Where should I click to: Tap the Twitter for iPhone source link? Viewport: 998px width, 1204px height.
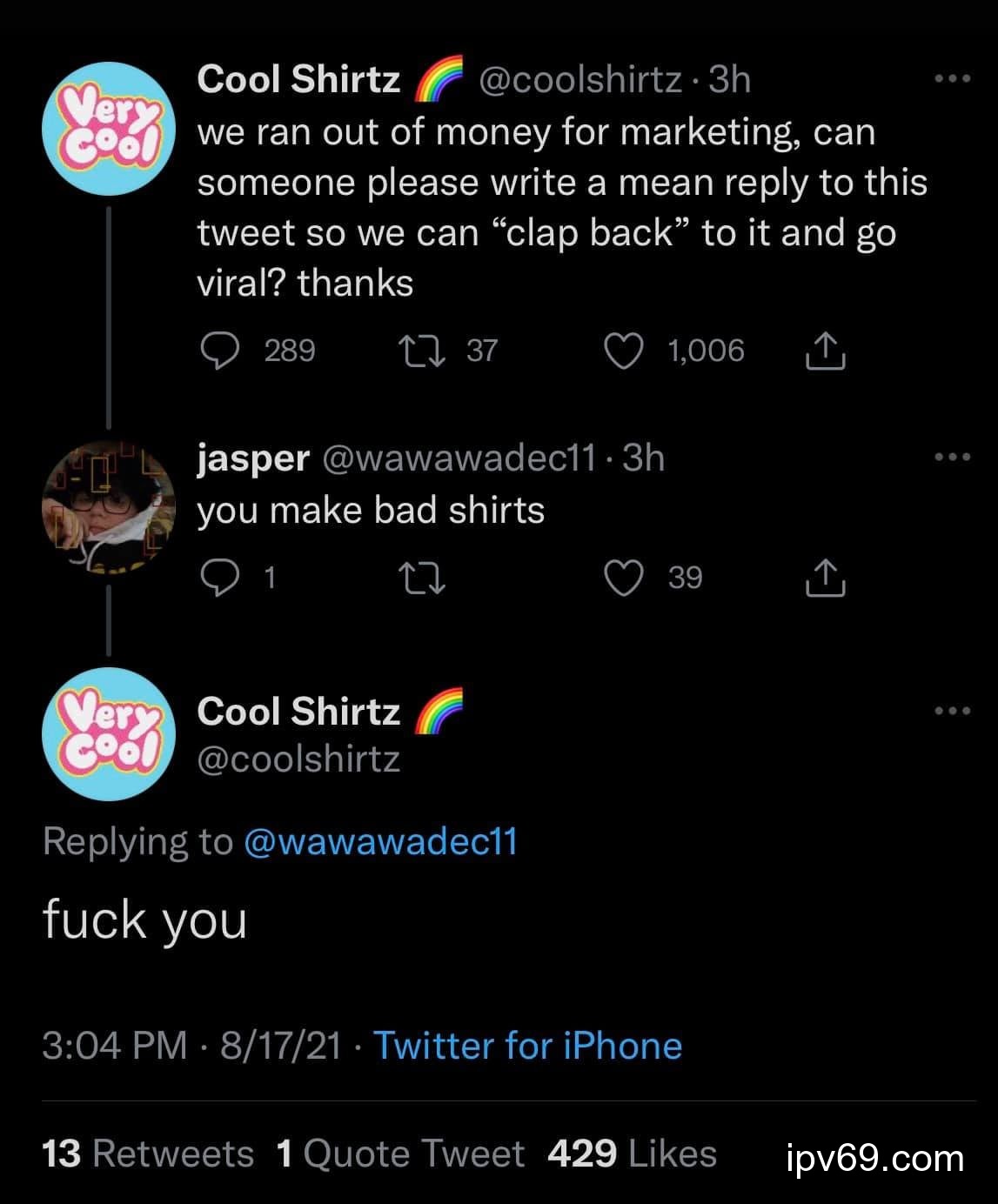527,1046
